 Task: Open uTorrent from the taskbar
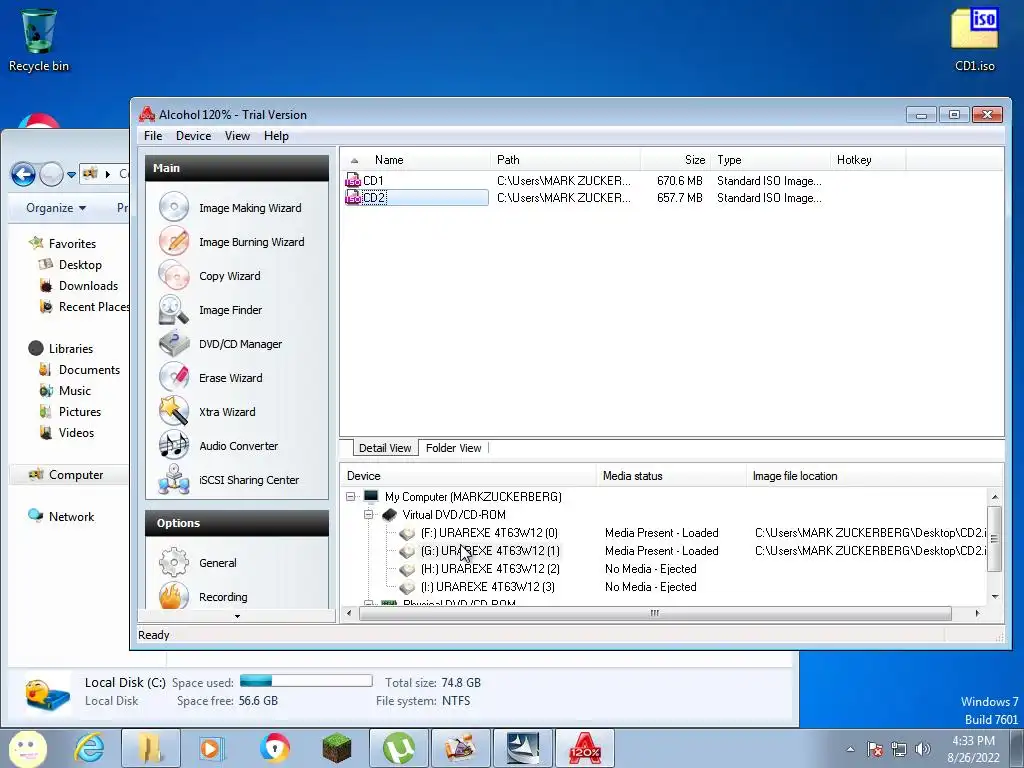(x=398, y=748)
